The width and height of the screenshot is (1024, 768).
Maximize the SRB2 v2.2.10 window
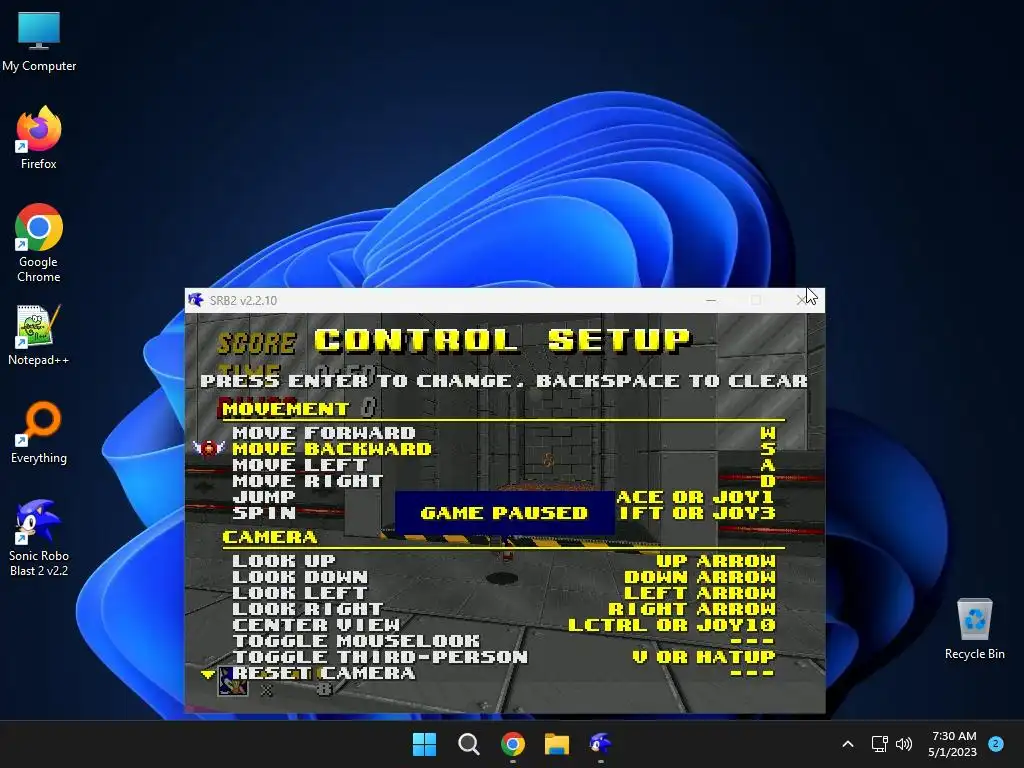(756, 300)
